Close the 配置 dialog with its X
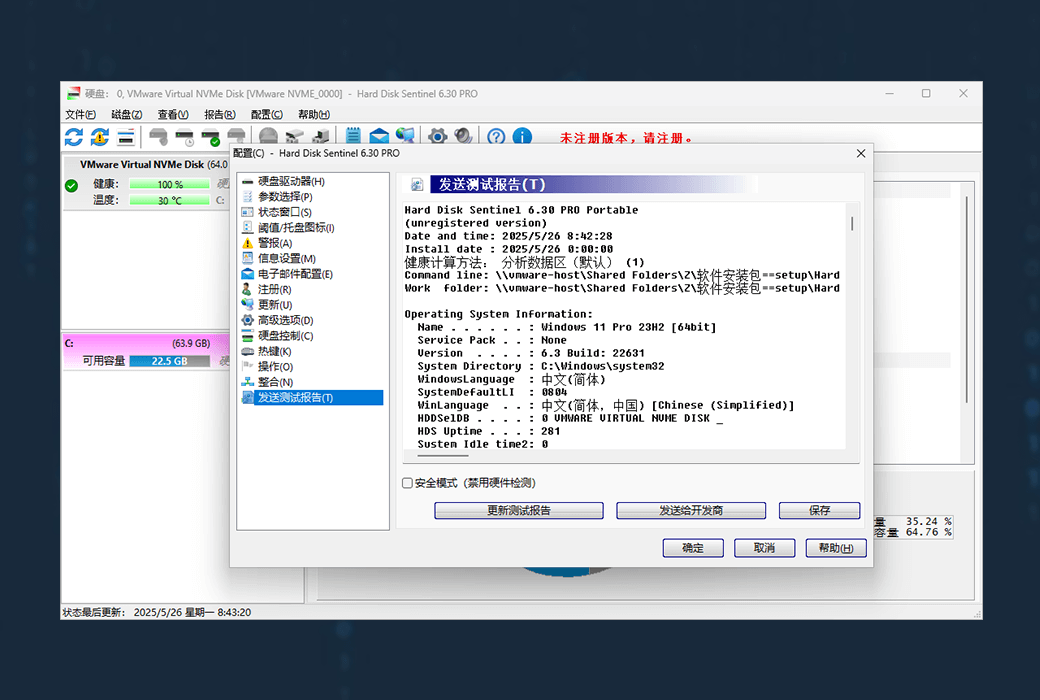 860,153
